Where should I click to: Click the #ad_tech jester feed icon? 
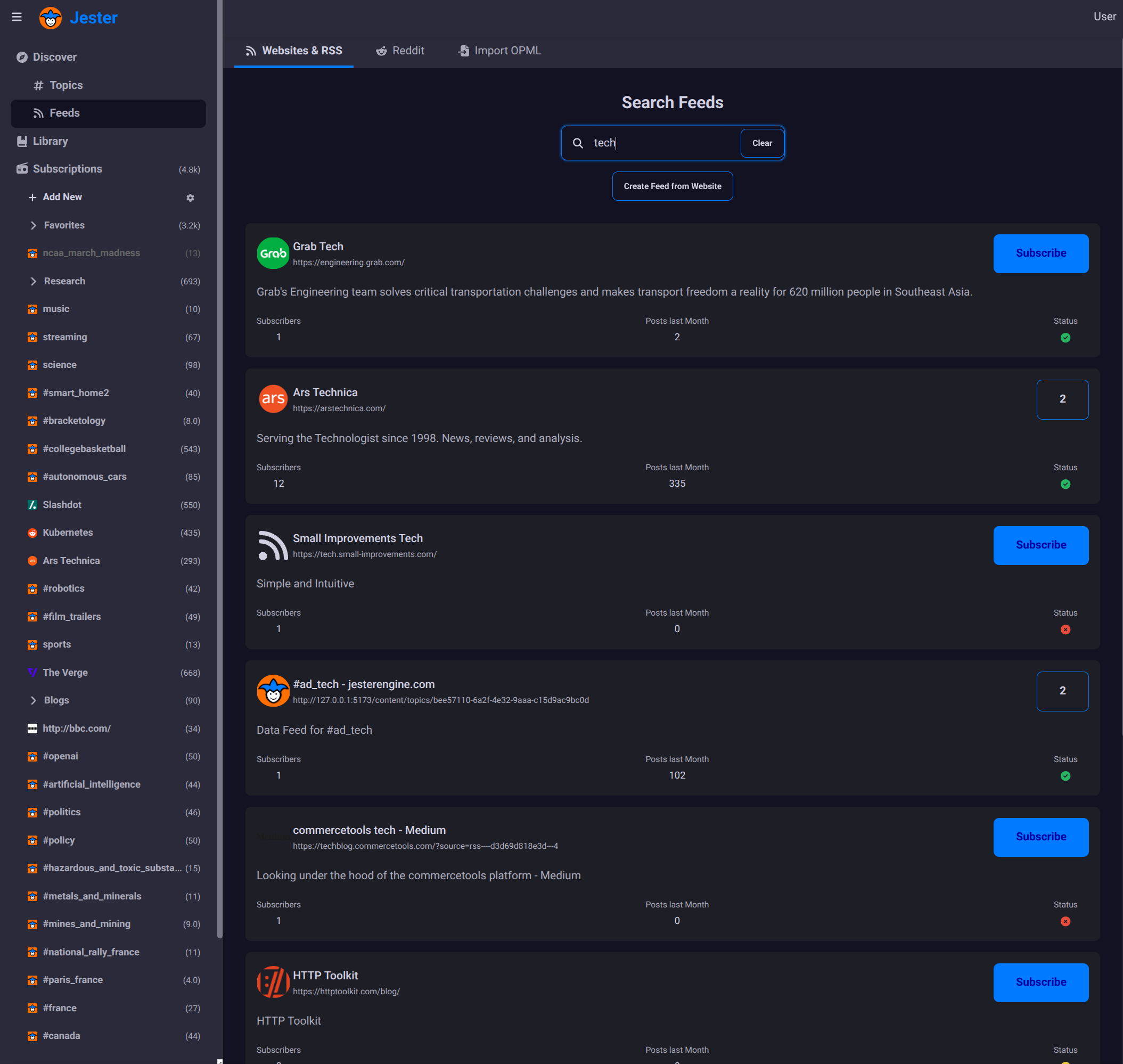pos(273,691)
